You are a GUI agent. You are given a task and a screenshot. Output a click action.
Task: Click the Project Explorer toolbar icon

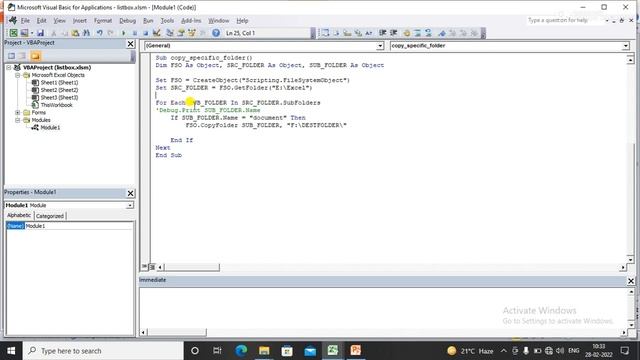pyautogui.click(x=170, y=33)
